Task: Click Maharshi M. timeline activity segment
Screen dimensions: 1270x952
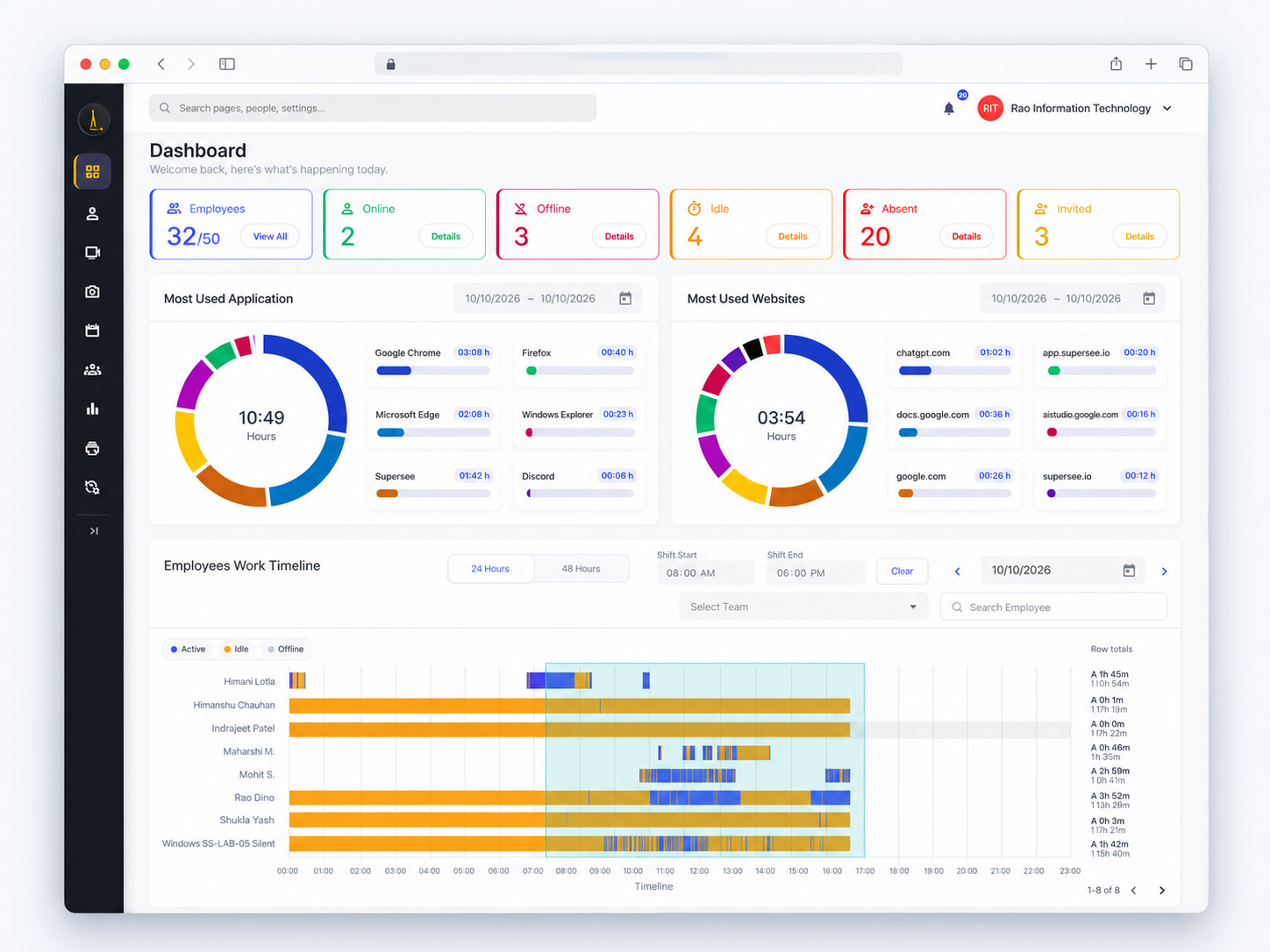Action: coord(744,752)
